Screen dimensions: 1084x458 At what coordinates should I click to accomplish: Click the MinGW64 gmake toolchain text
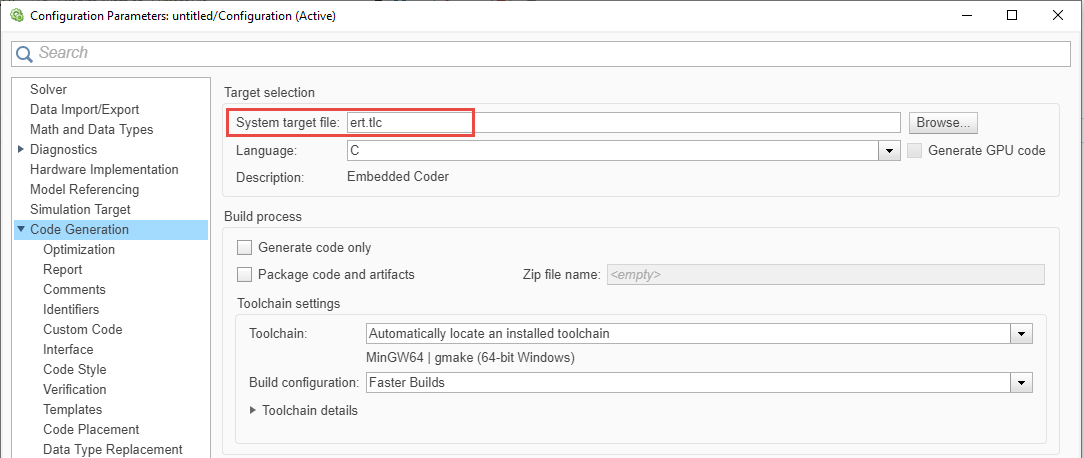[x=471, y=358]
